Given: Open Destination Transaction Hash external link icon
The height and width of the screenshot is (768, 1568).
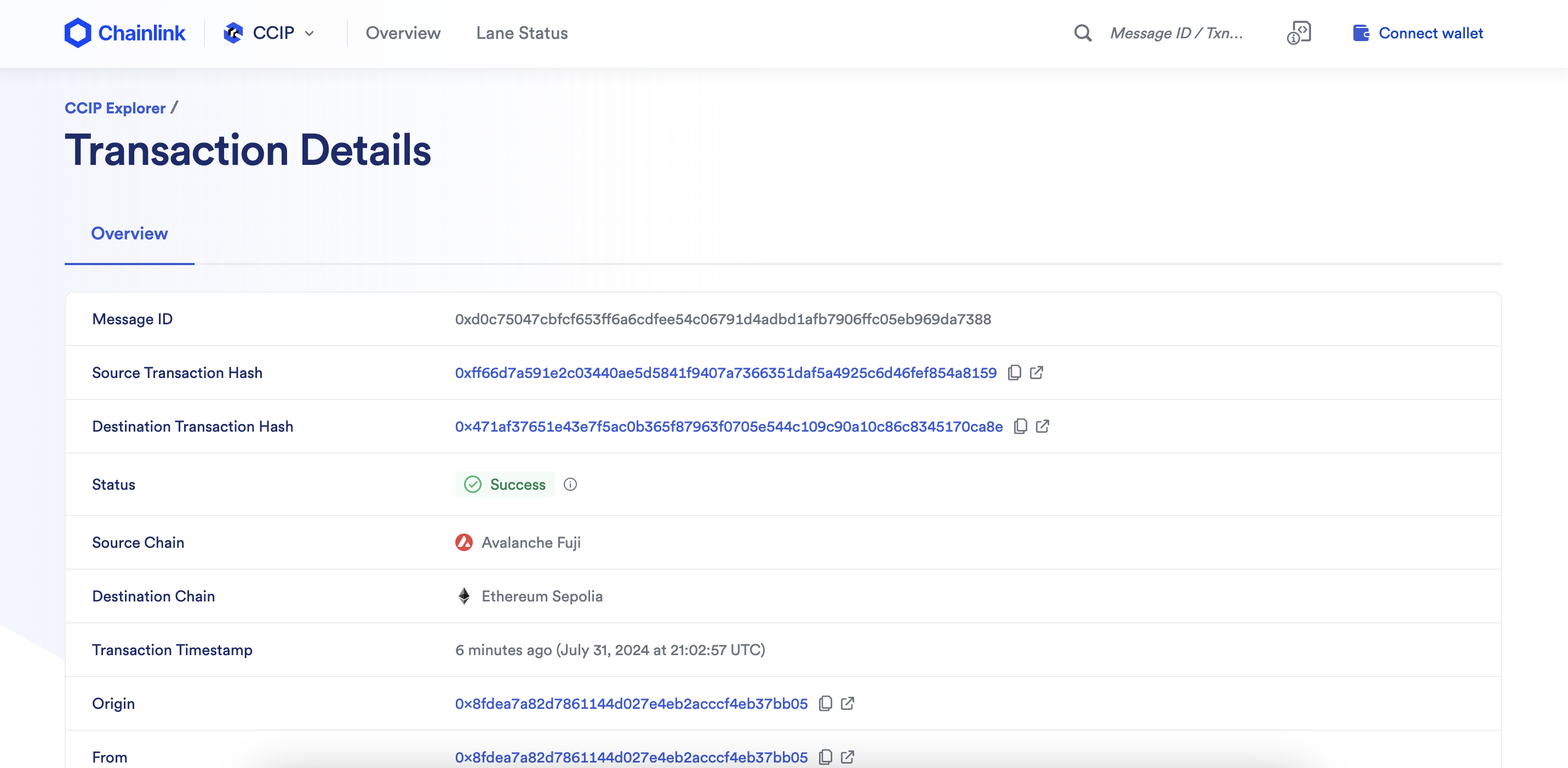Looking at the screenshot, I should (1043, 426).
